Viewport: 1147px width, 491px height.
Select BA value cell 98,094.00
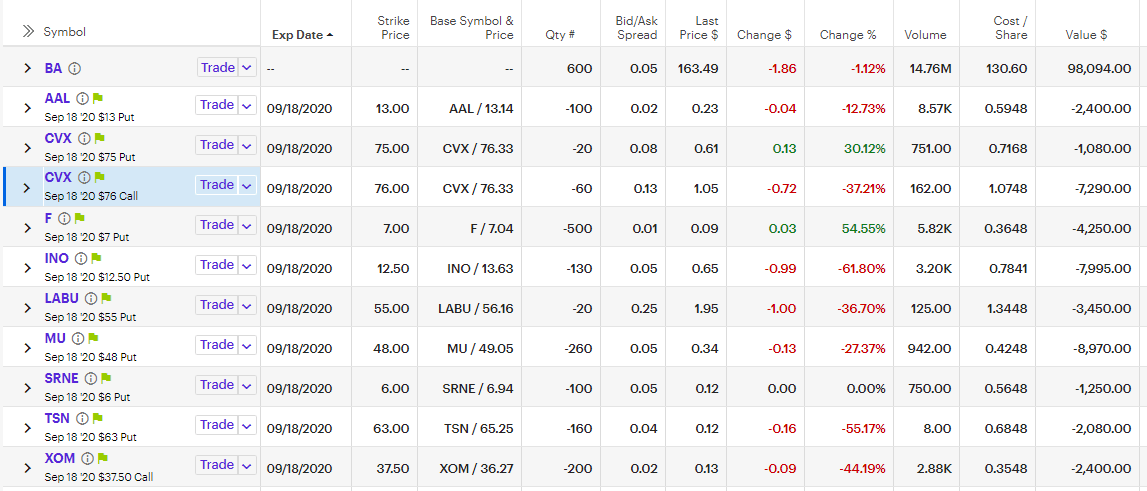(1099, 68)
